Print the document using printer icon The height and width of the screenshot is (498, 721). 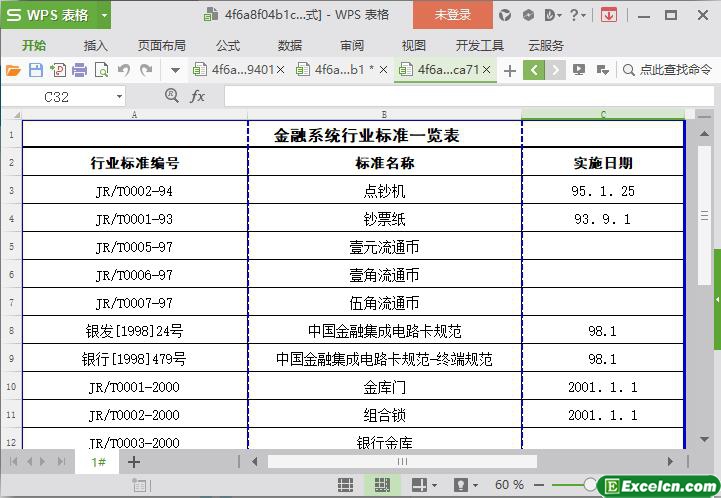[x=79, y=70]
